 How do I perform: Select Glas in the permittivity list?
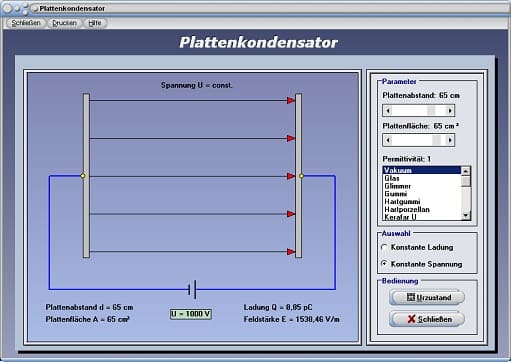[x=422, y=178]
